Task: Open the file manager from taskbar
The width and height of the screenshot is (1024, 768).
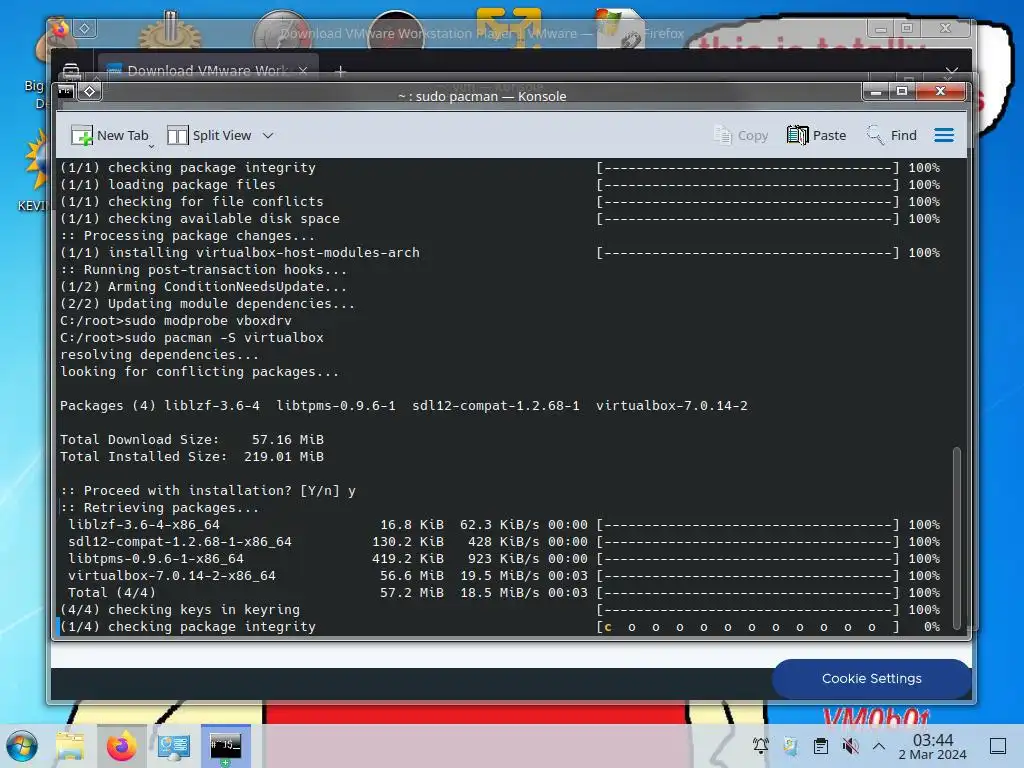Action: (70, 746)
